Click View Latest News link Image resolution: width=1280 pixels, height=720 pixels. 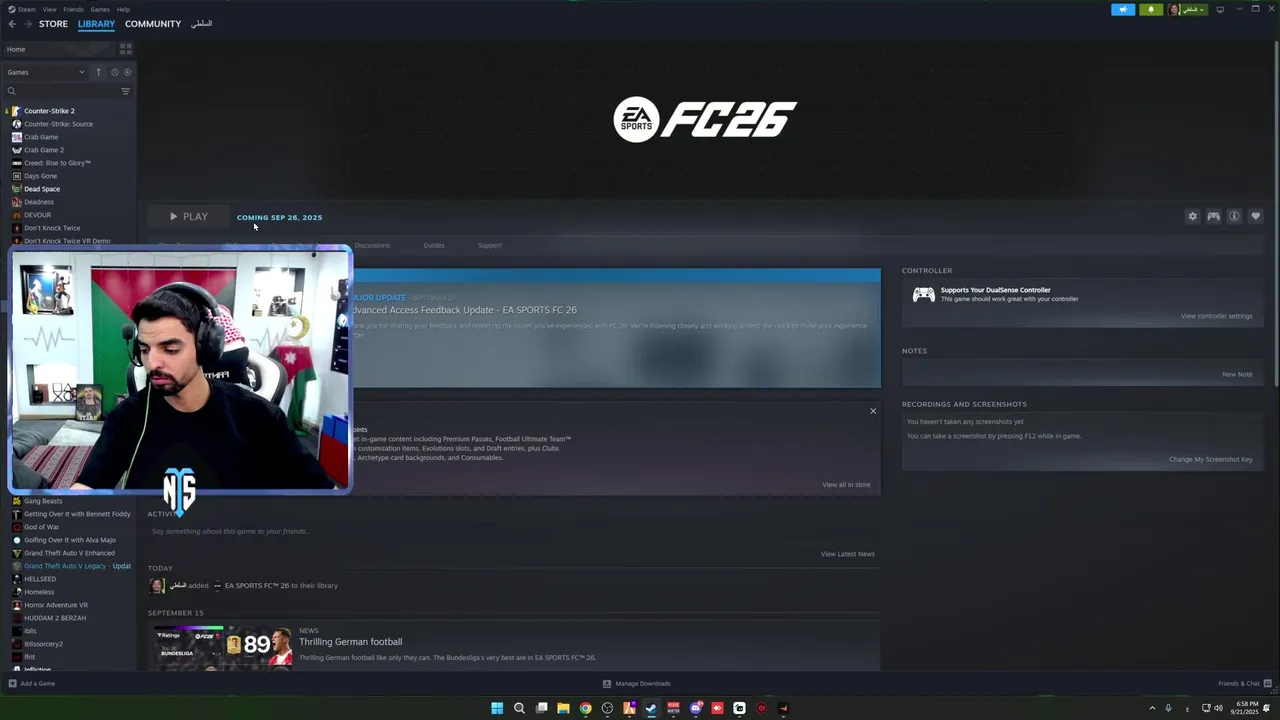tap(848, 554)
